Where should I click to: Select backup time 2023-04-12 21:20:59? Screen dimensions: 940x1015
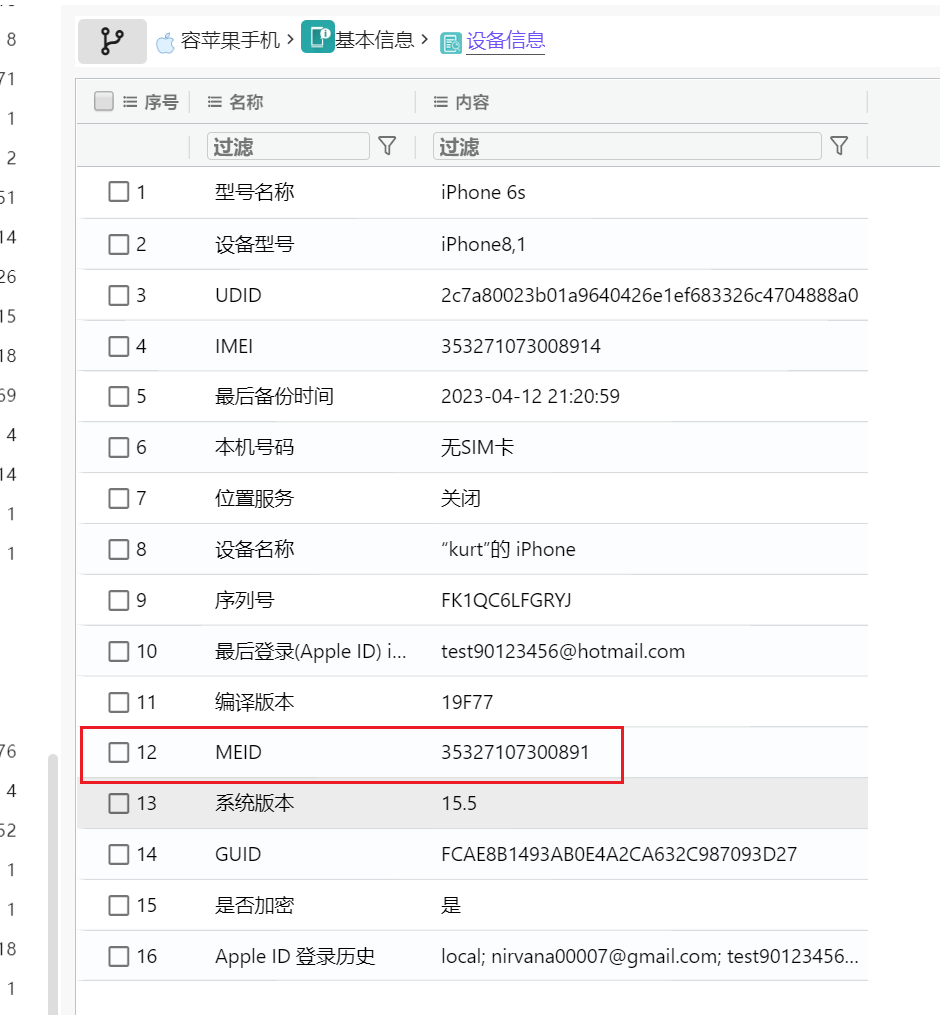tap(530, 396)
